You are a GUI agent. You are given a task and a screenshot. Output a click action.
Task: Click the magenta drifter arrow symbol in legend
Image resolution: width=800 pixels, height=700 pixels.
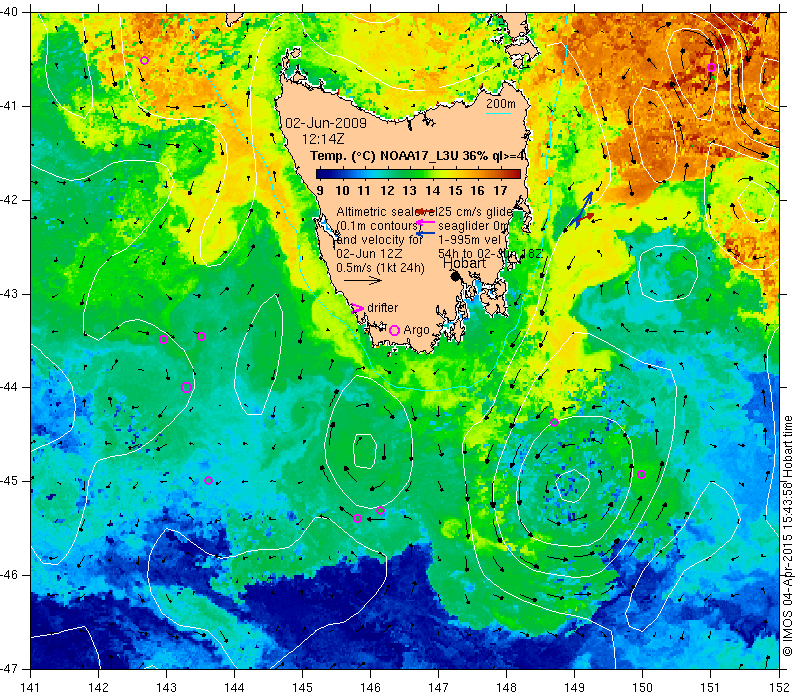point(358,308)
